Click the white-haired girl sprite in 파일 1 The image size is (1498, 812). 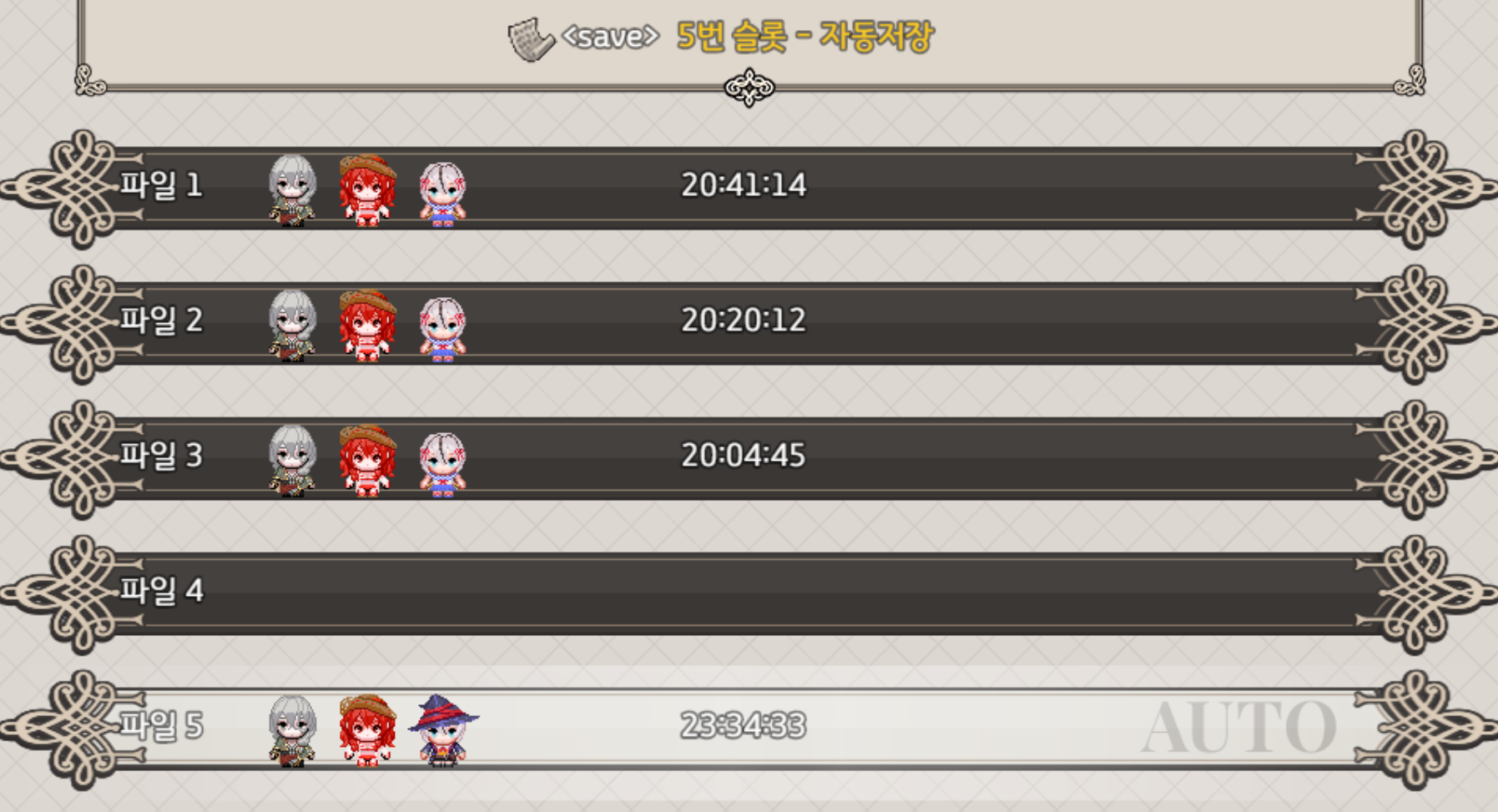click(442, 194)
